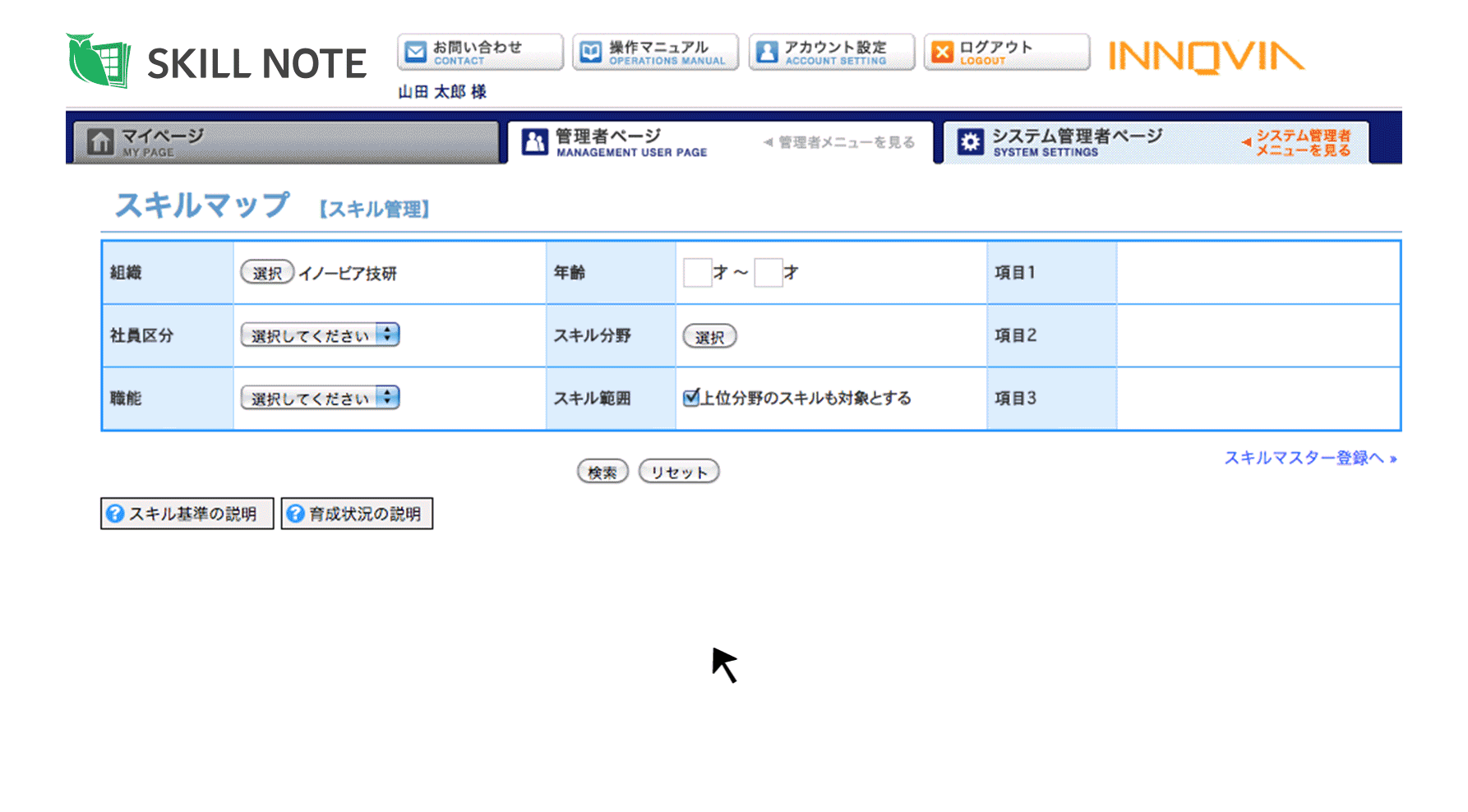Open 育成状況の説明 help icon
The width and height of the screenshot is (1468, 812).
point(296,514)
